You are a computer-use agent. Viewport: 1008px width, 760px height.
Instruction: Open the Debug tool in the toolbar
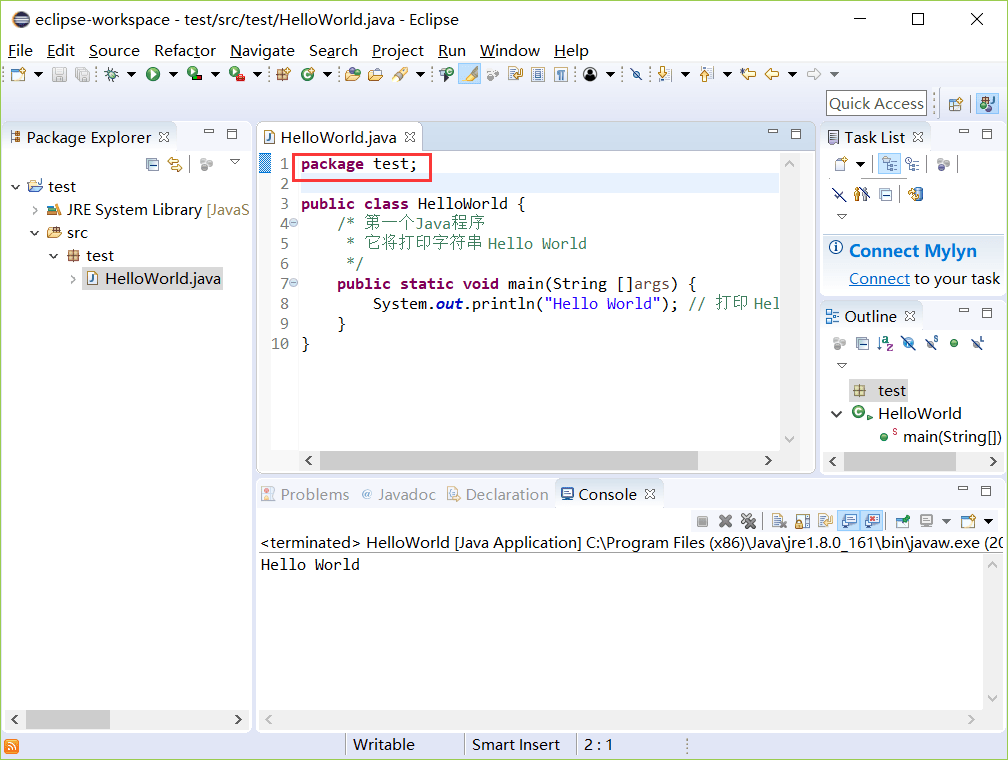point(112,73)
